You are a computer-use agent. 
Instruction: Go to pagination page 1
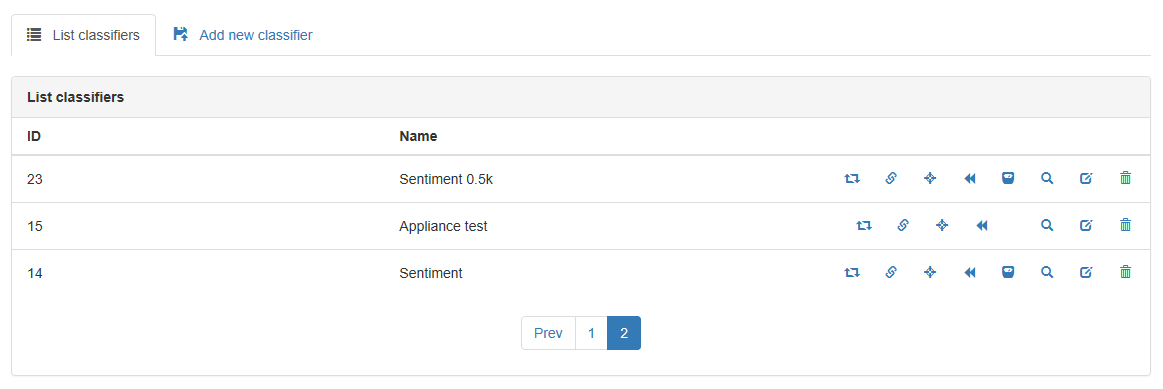(591, 333)
